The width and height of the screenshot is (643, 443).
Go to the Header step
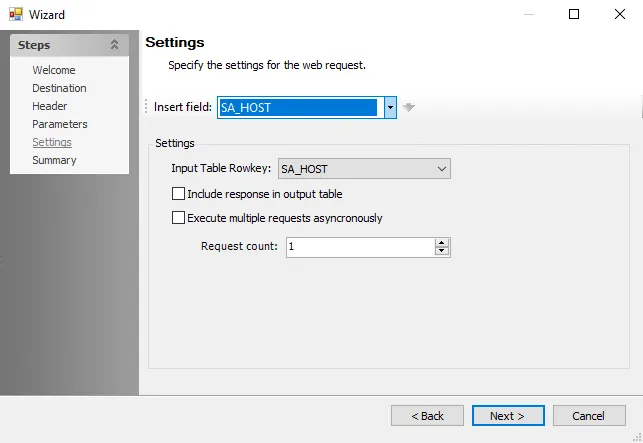tap(50, 106)
